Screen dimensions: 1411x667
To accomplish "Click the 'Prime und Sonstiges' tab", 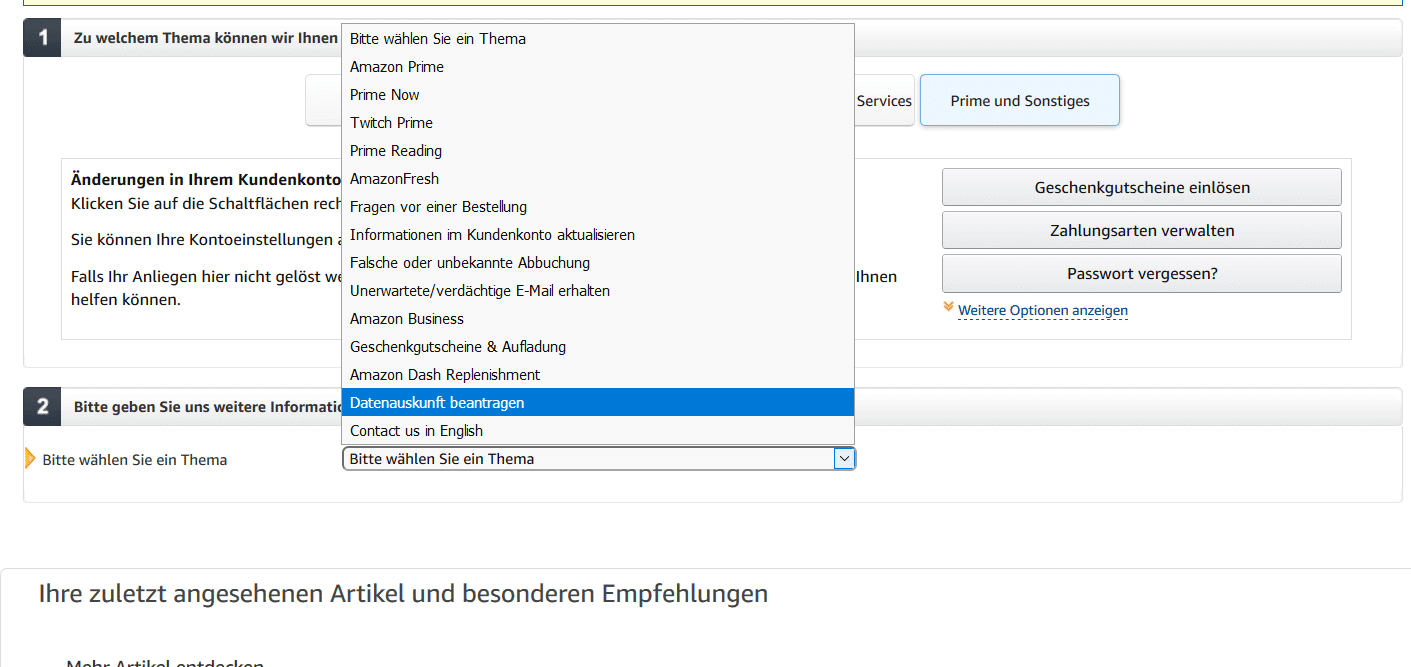I will pos(1019,101).
